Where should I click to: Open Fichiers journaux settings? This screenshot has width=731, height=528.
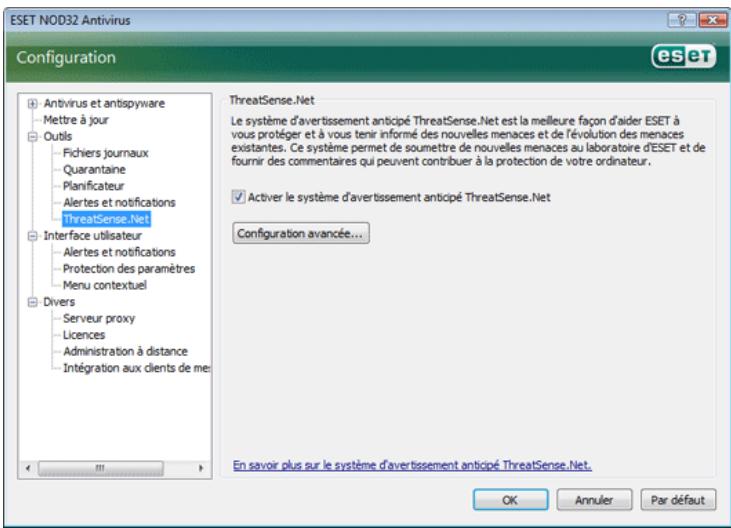105,153
